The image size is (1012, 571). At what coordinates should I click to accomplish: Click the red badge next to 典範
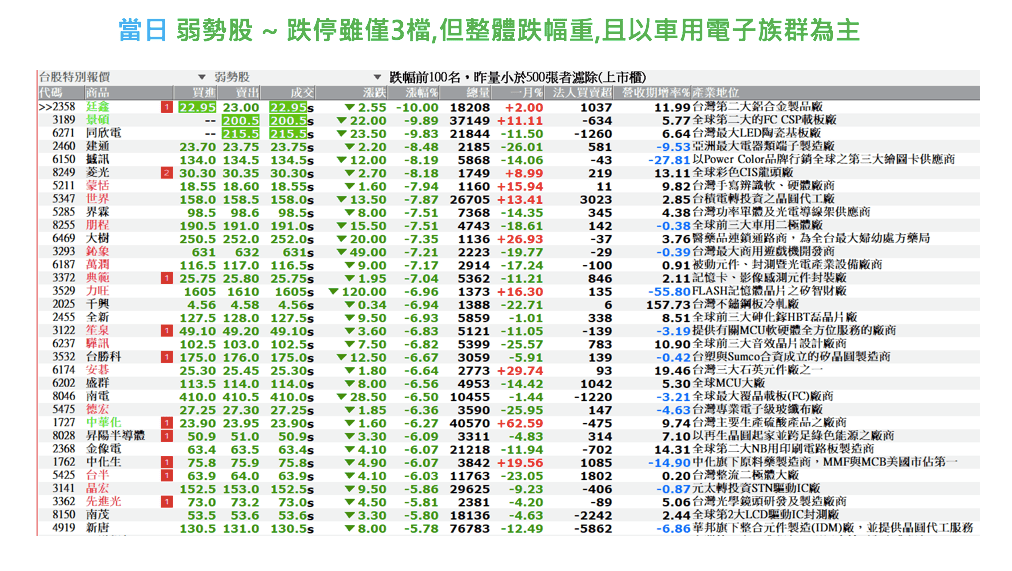166,277
